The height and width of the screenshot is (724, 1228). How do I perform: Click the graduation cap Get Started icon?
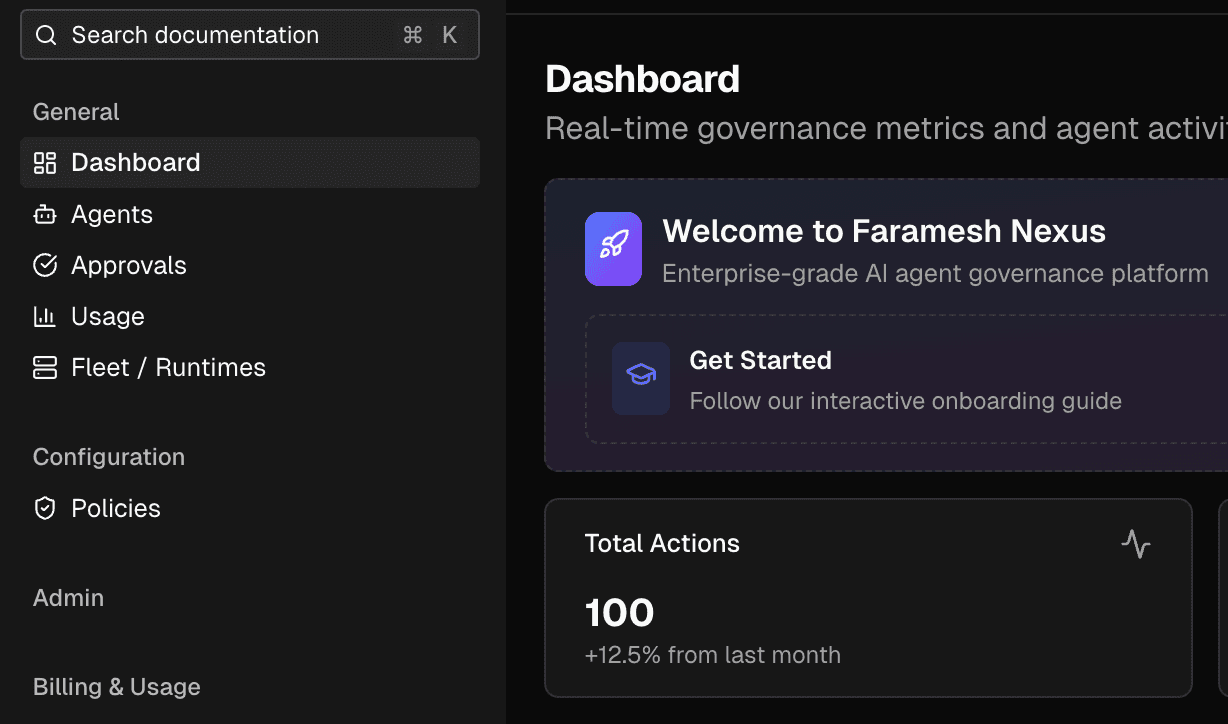coord(641,379)
